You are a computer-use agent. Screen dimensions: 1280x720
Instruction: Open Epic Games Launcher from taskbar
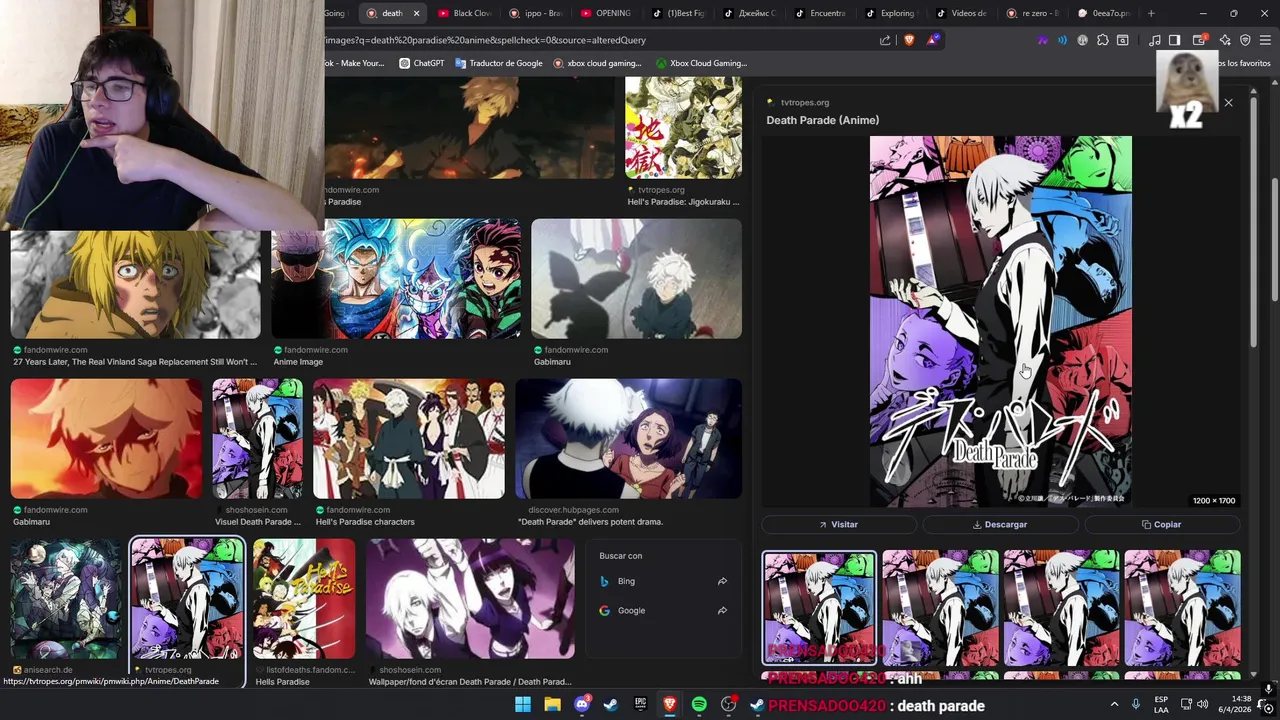(x=641, y=705)
